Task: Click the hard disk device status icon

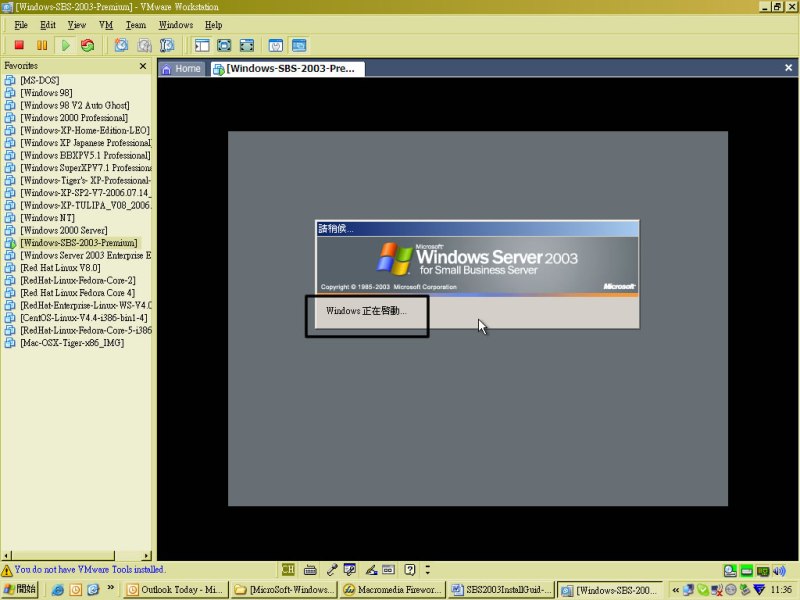Action: (x=730, y=571)
